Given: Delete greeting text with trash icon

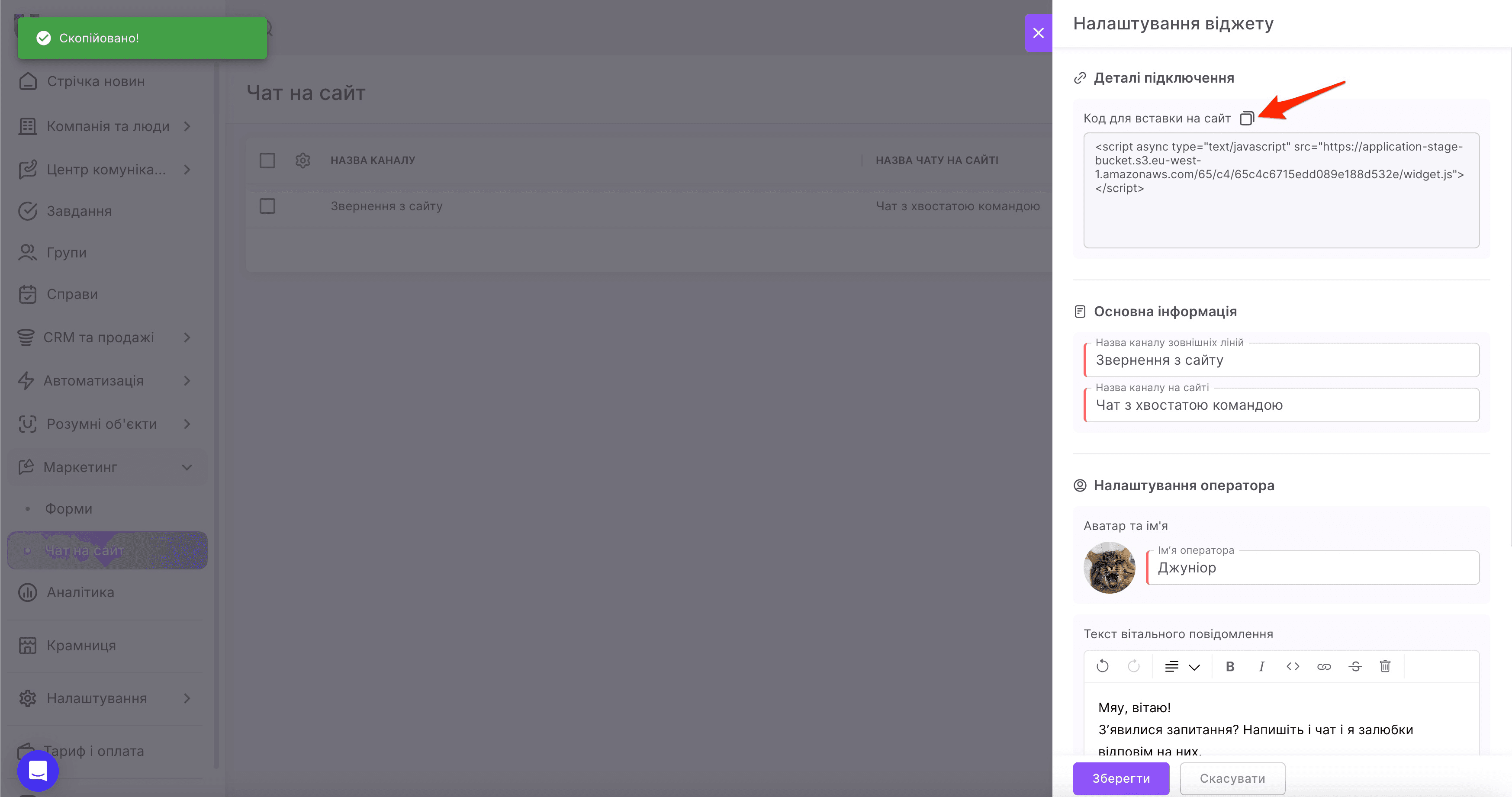Looking at the screenshot, I should pos(1385,666).
